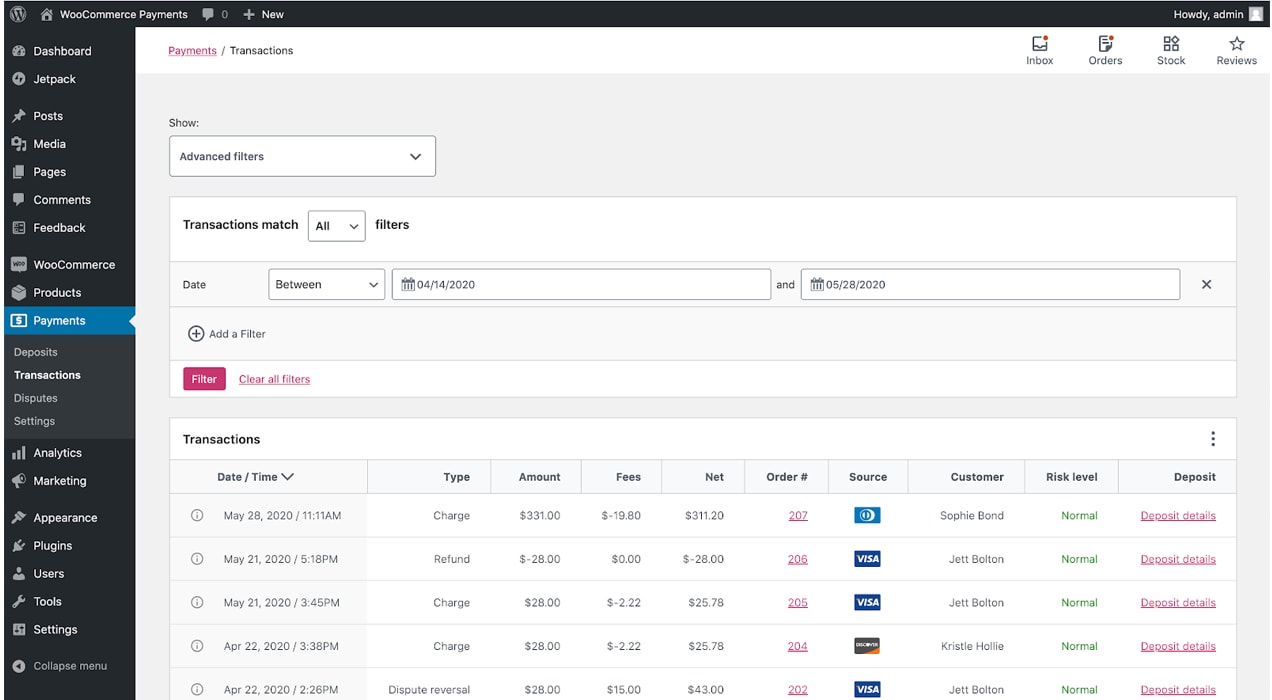Image resolution: width=1272 pixels, height=700 pixels.
Task: Open order number 207 link
Action: coord(797,516)
